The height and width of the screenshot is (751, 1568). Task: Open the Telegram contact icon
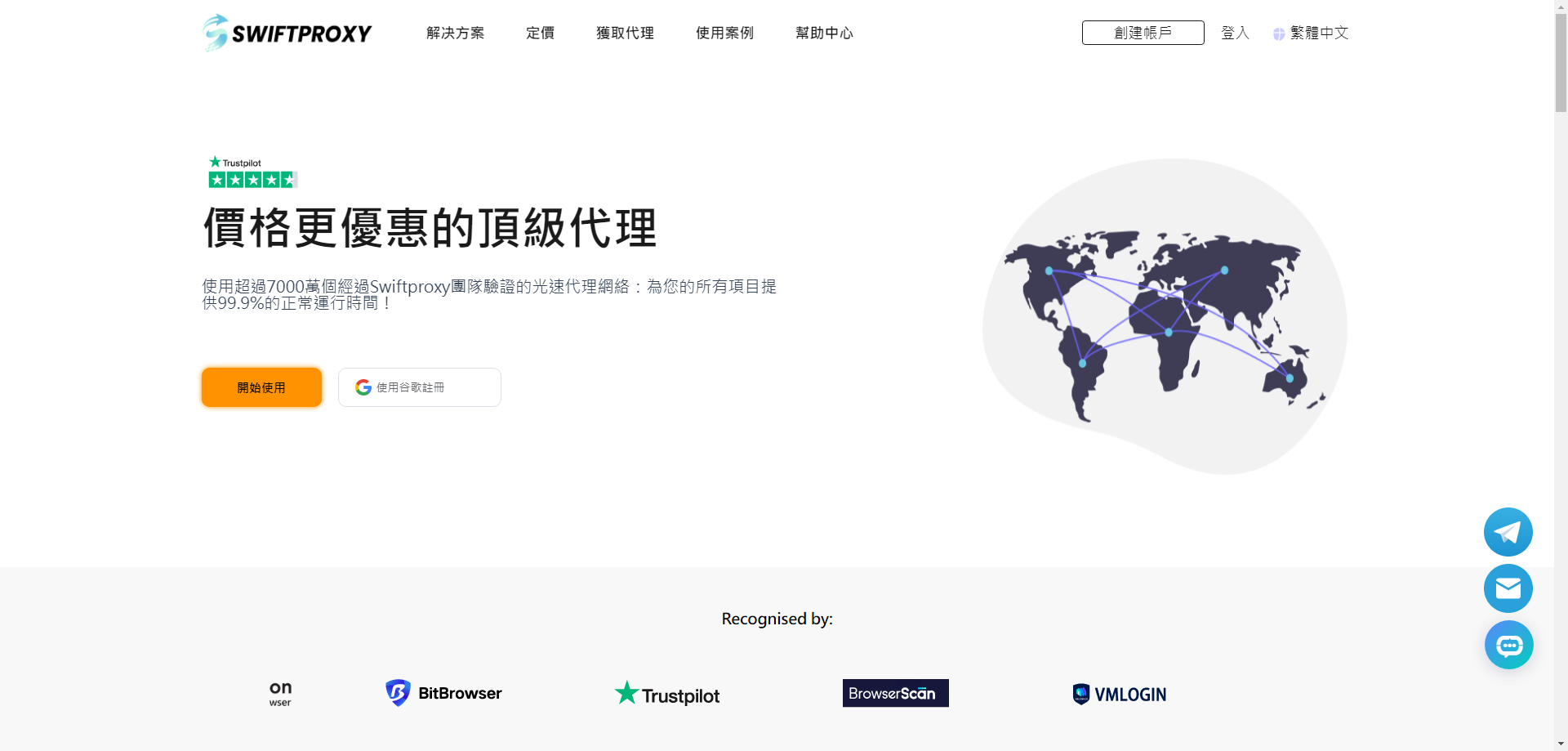coord(1508,531)
